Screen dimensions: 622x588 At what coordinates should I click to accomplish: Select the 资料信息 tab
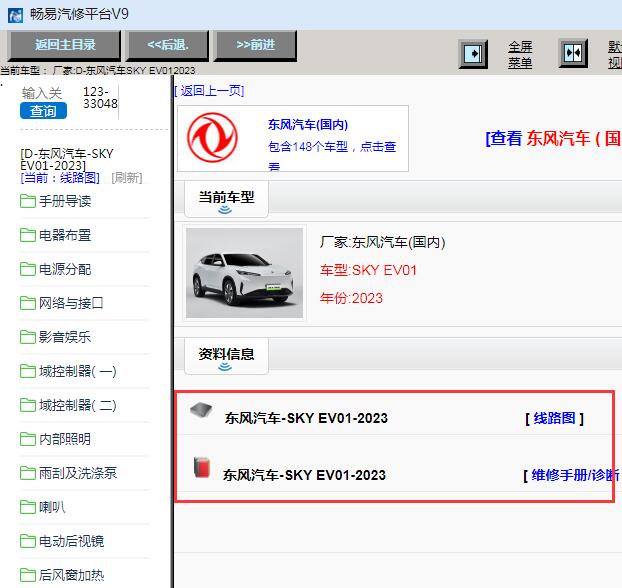pyautogui.click(x=227, y=355)
